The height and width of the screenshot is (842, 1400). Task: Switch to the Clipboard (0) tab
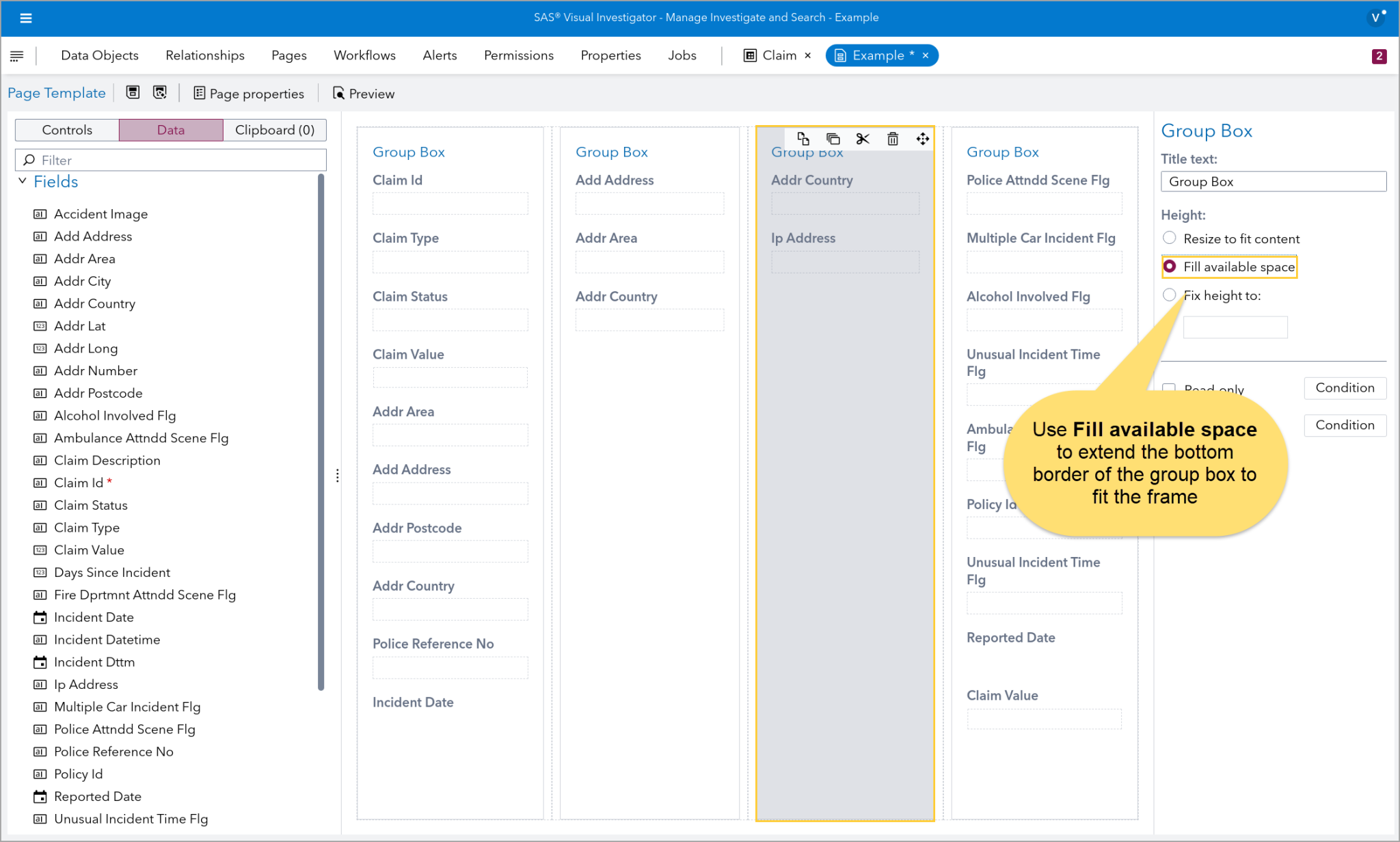(274, 130)
